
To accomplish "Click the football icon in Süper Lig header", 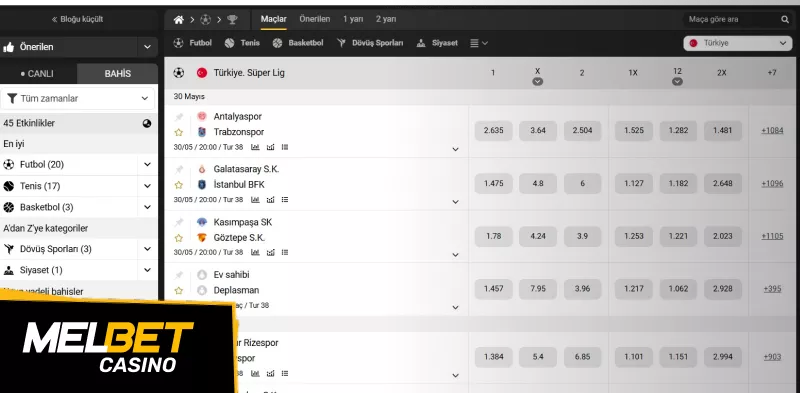I will [x=179, y=73].
